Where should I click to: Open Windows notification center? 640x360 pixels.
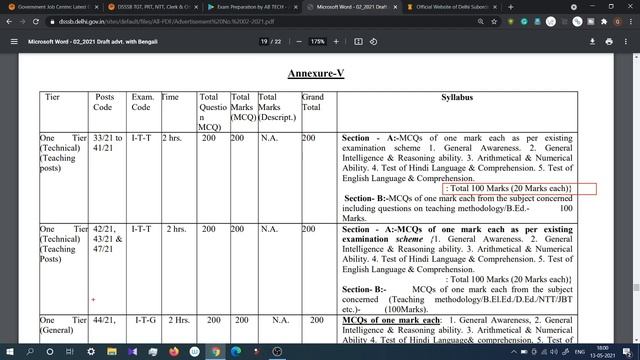(627, 351)
